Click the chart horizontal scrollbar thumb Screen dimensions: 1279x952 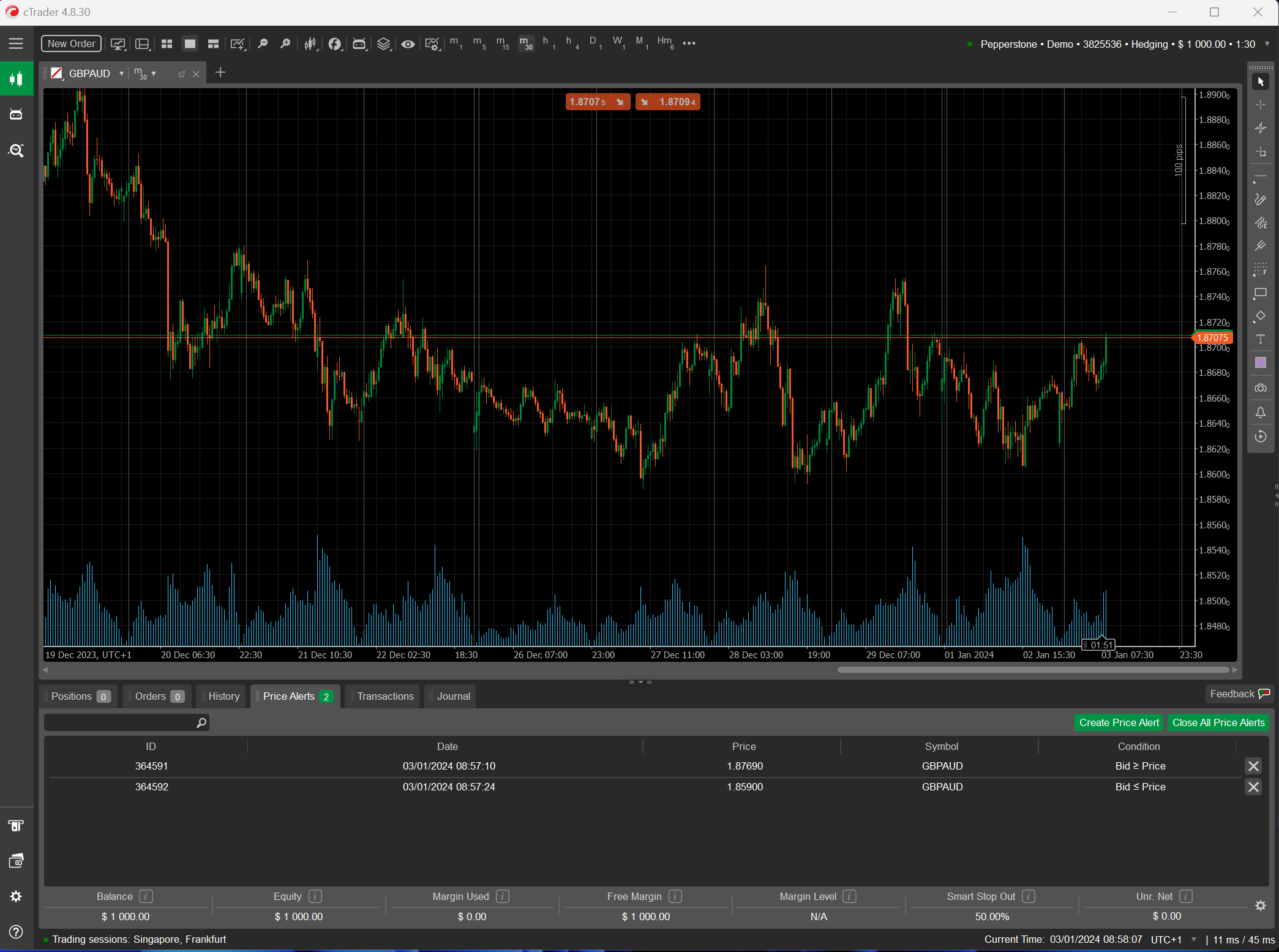[x=1033, y=670]
